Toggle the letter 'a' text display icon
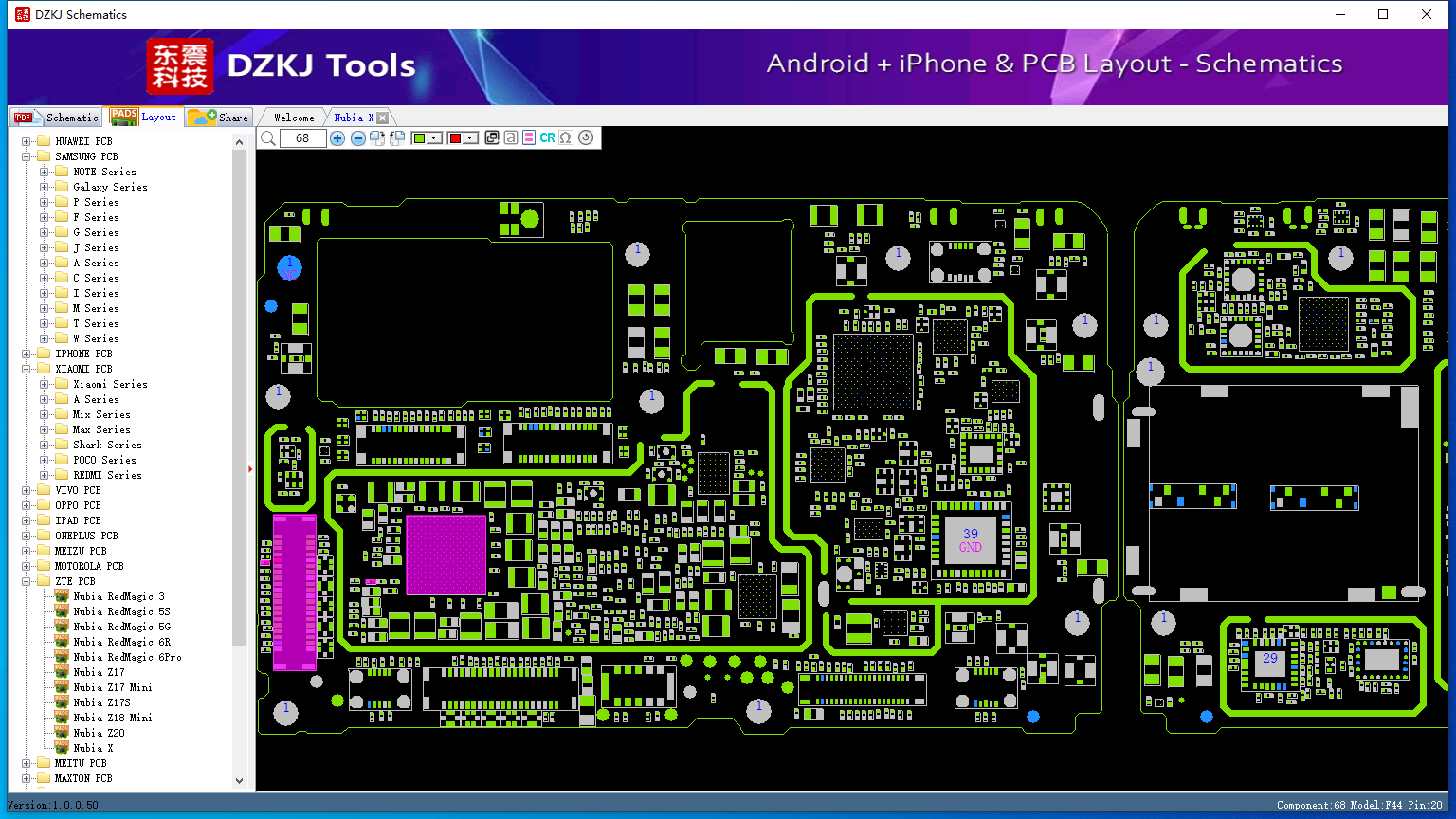Screen dimensions: 1456x819 pos(511,138)
